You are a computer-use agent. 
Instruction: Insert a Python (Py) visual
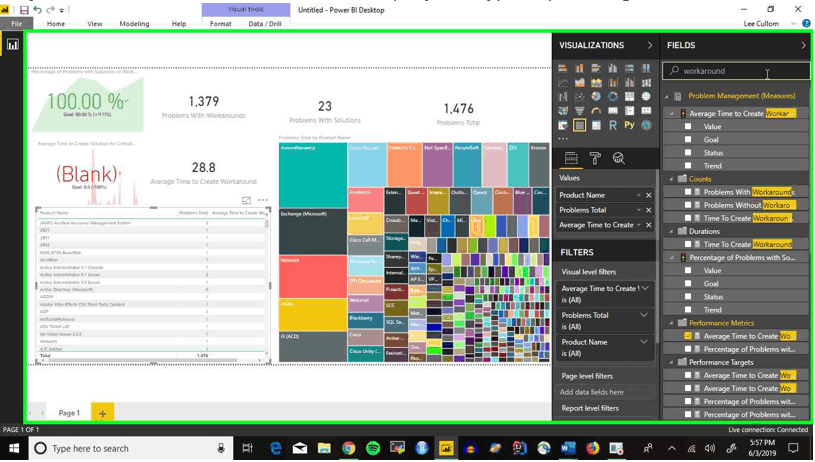pos(629,125)
